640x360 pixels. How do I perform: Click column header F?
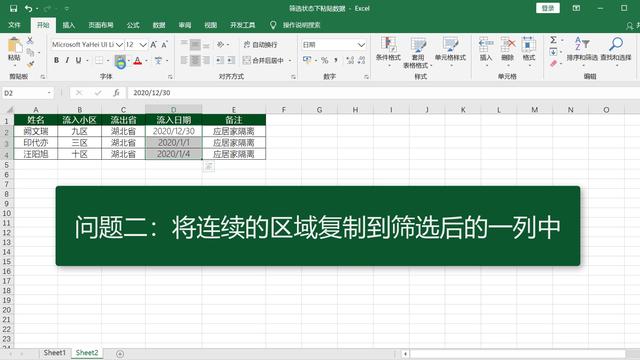point(284,109)
